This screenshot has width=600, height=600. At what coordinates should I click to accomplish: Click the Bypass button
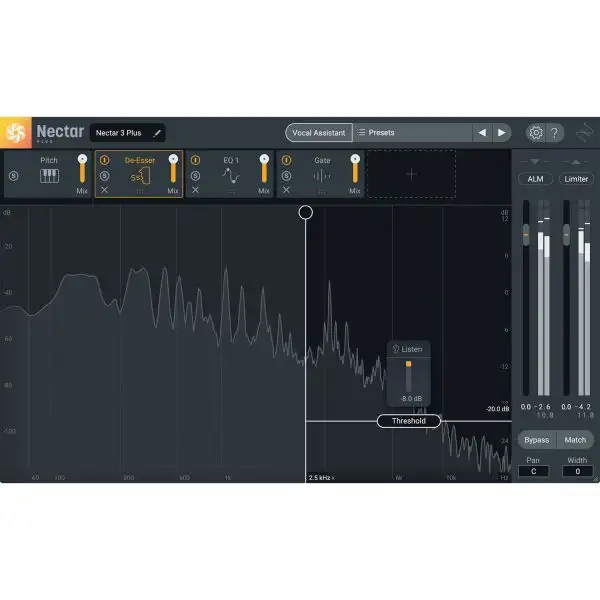[537, 440]
